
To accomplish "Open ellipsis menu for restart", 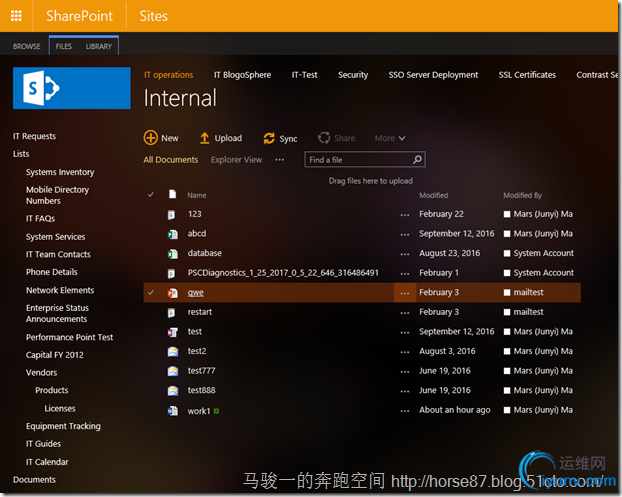I will (x=405, y=313).
